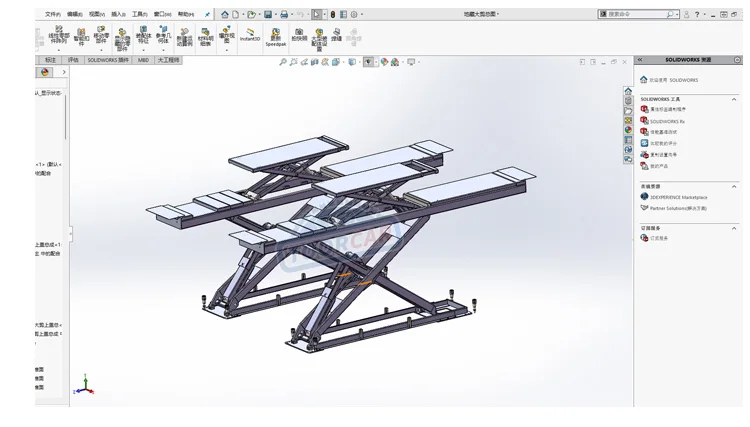Pin the menu bar with pushpin
The width and height of the screenshot is (750, 427).
207,14
